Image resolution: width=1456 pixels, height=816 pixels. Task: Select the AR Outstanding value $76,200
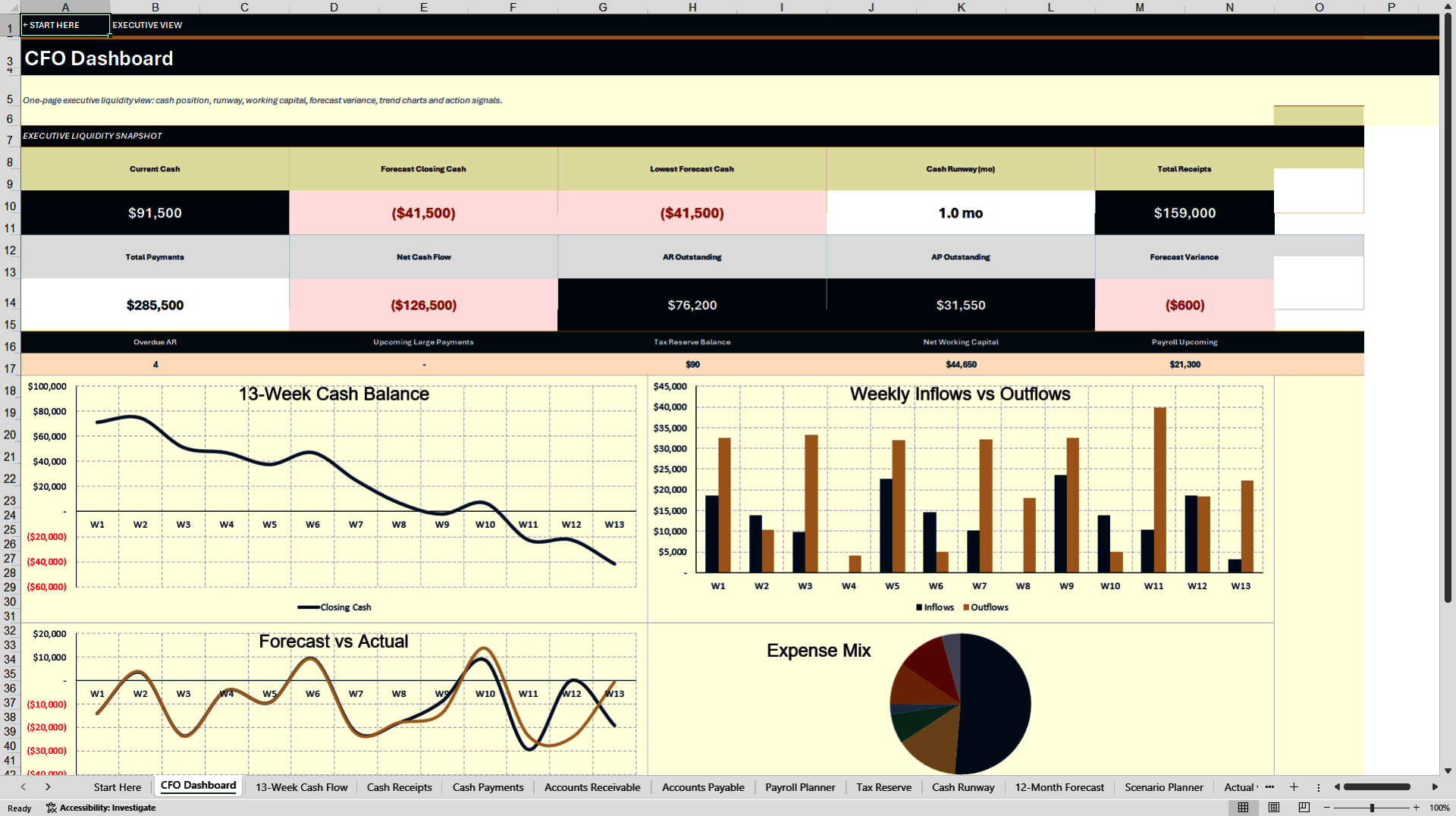692,305
